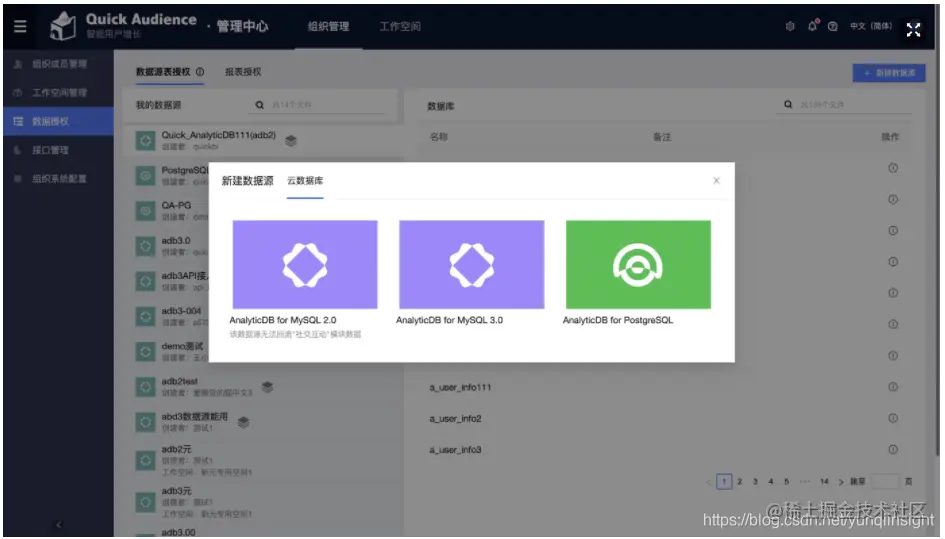This screenshot has width=945, height=539.
Task: Click action icon for a_user_info2
Action: pyautogui.click(x=893, y=418)
